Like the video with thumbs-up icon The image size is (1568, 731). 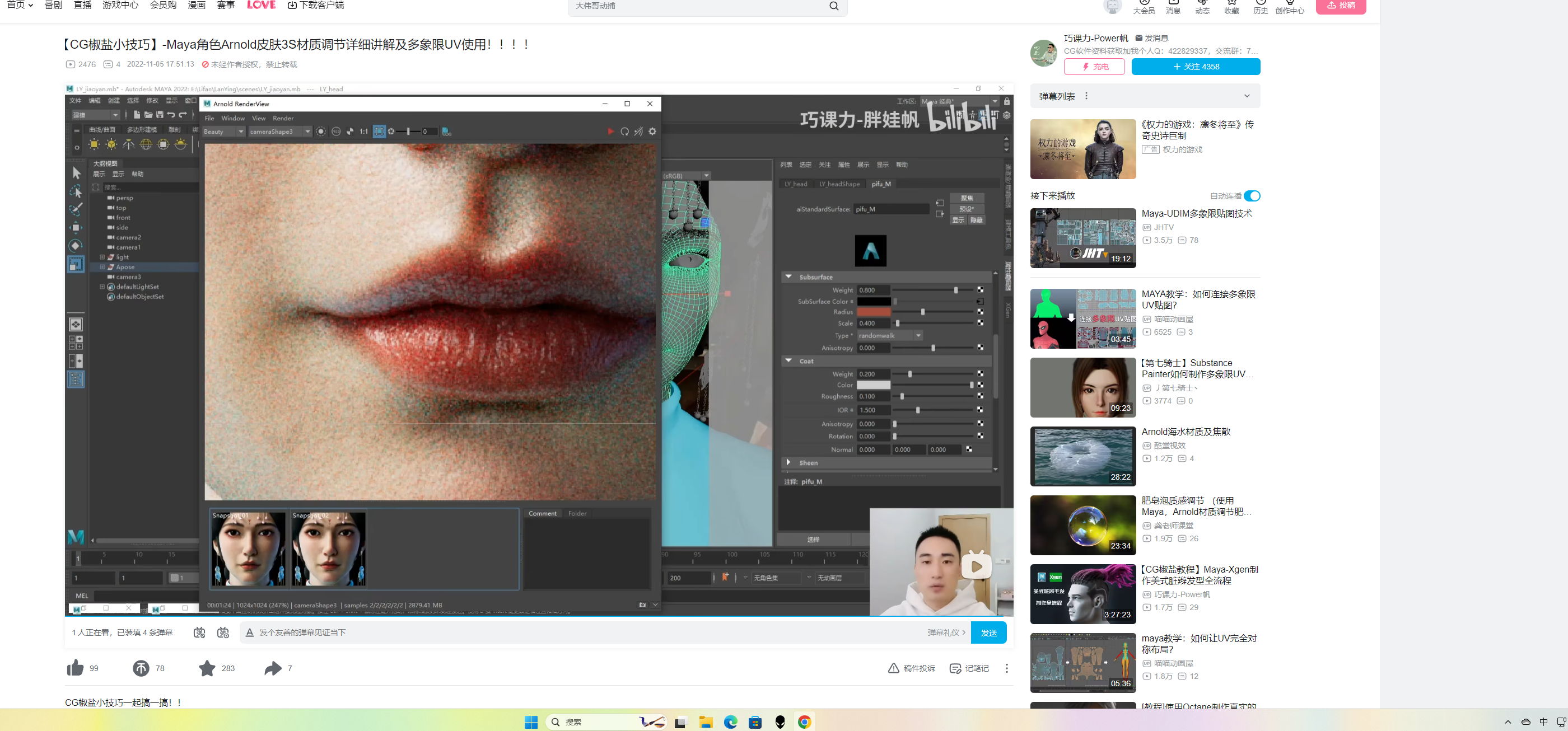click(76, 668)
